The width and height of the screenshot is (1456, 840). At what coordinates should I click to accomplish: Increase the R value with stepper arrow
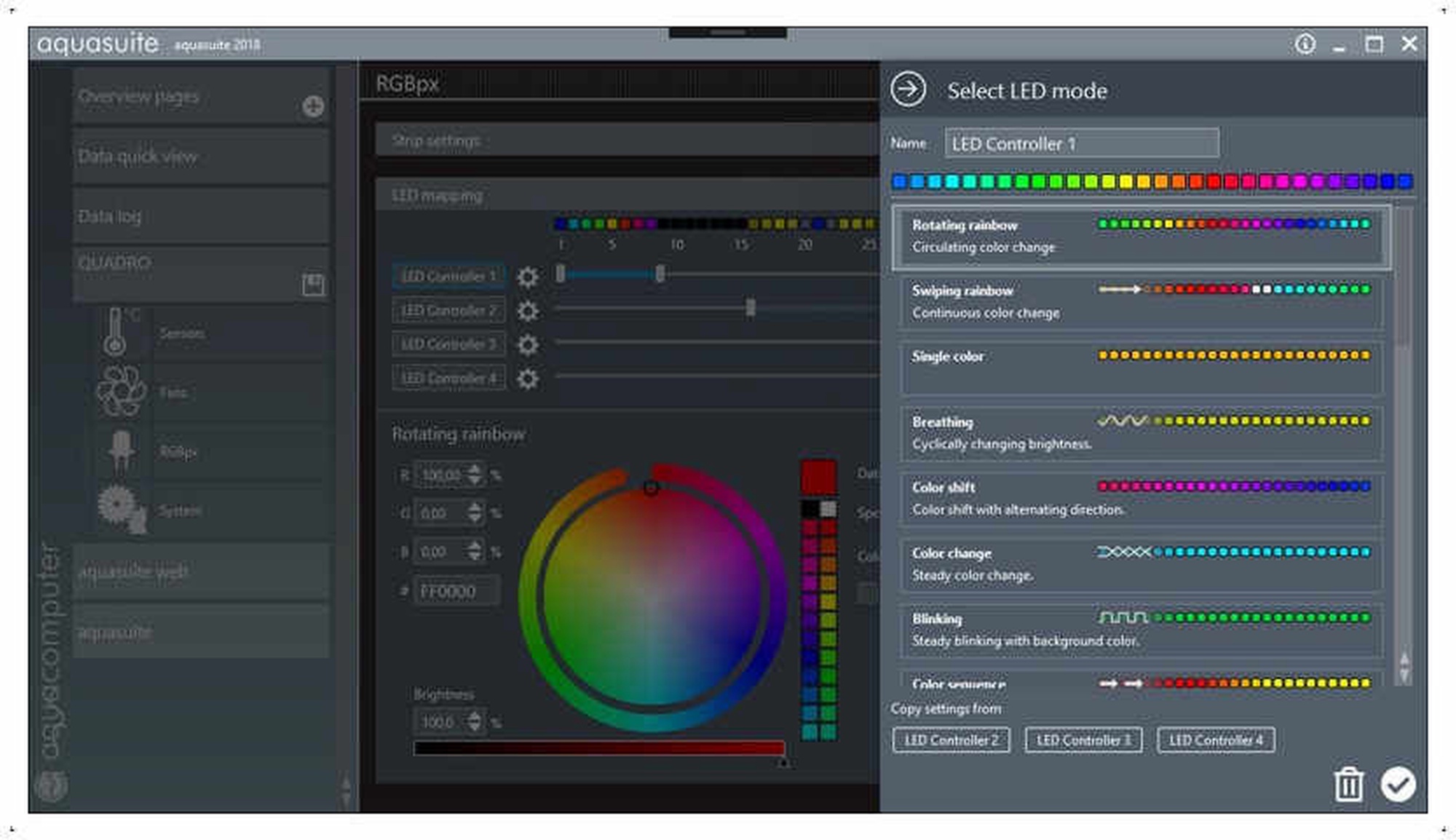click(475, 469)
